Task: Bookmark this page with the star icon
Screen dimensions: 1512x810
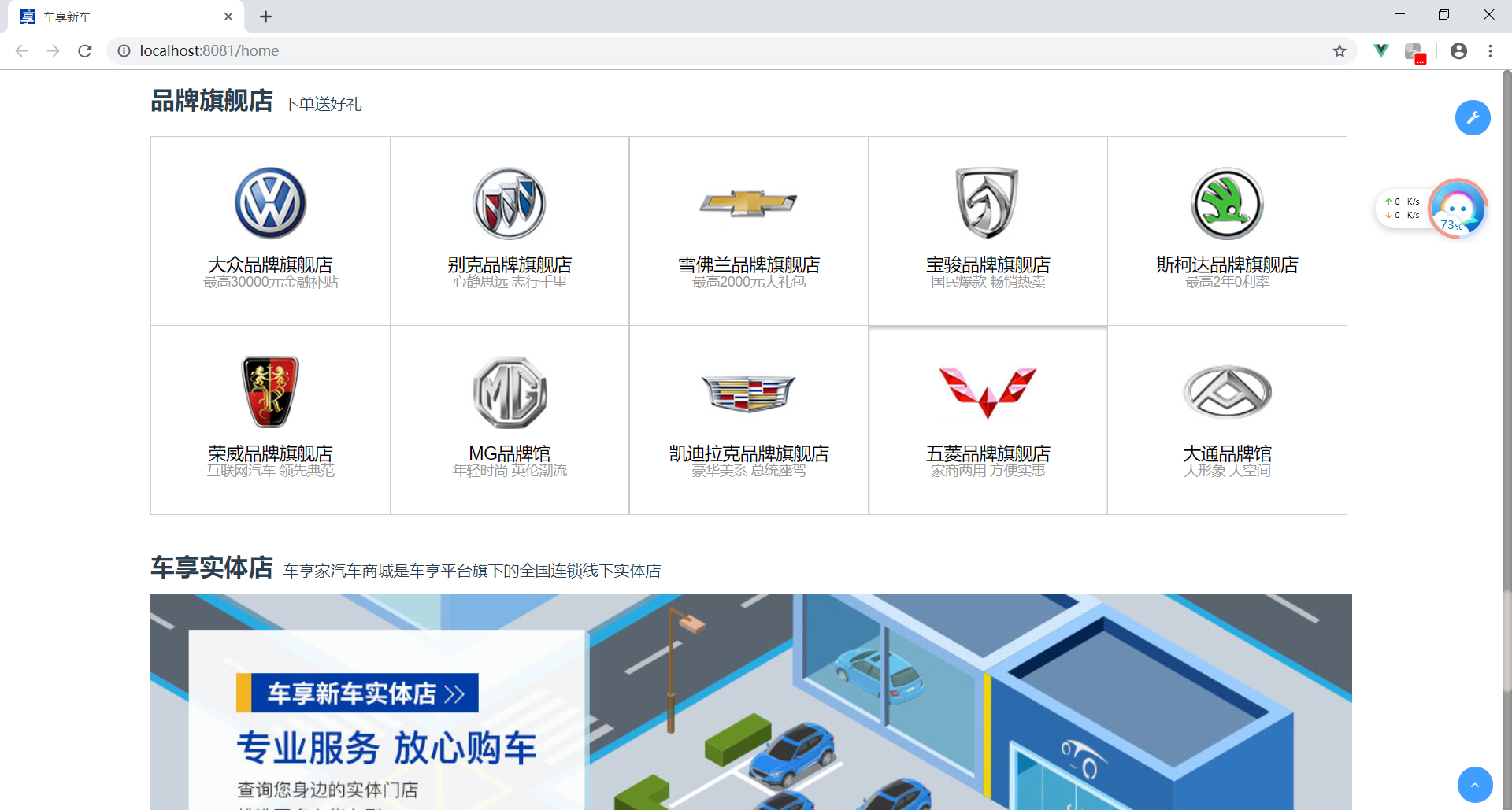Action: [x=1340, y=51]
